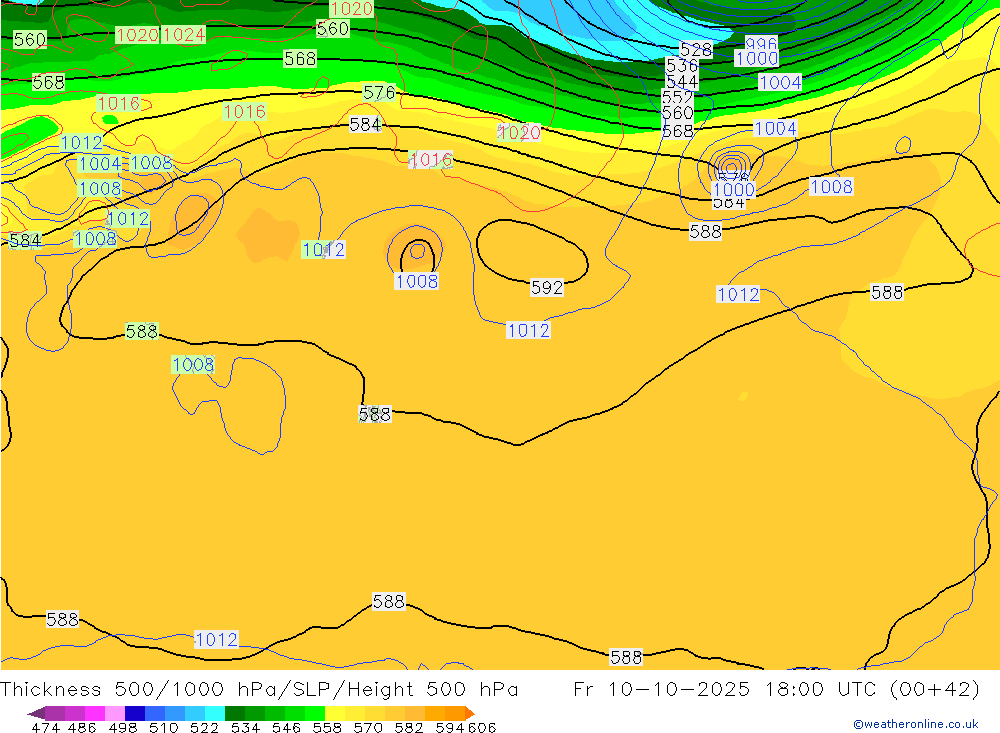The height and width of the screenshot is (733, 1000).
Task: Select the forecast date 'Fr 10-10-2025 18:00 UTC (00+42)'
Action: click(776, 690)
